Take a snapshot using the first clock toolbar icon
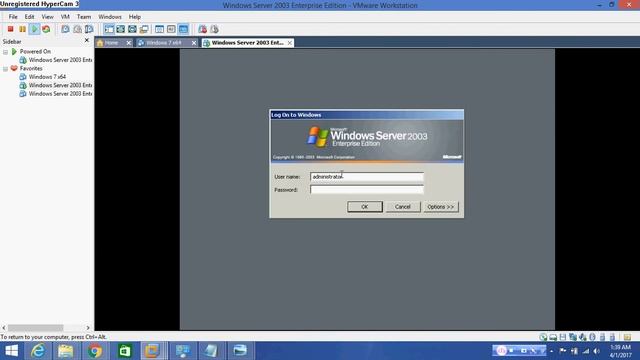The height and width of the screenshot is (360, 640). point(65,29)
